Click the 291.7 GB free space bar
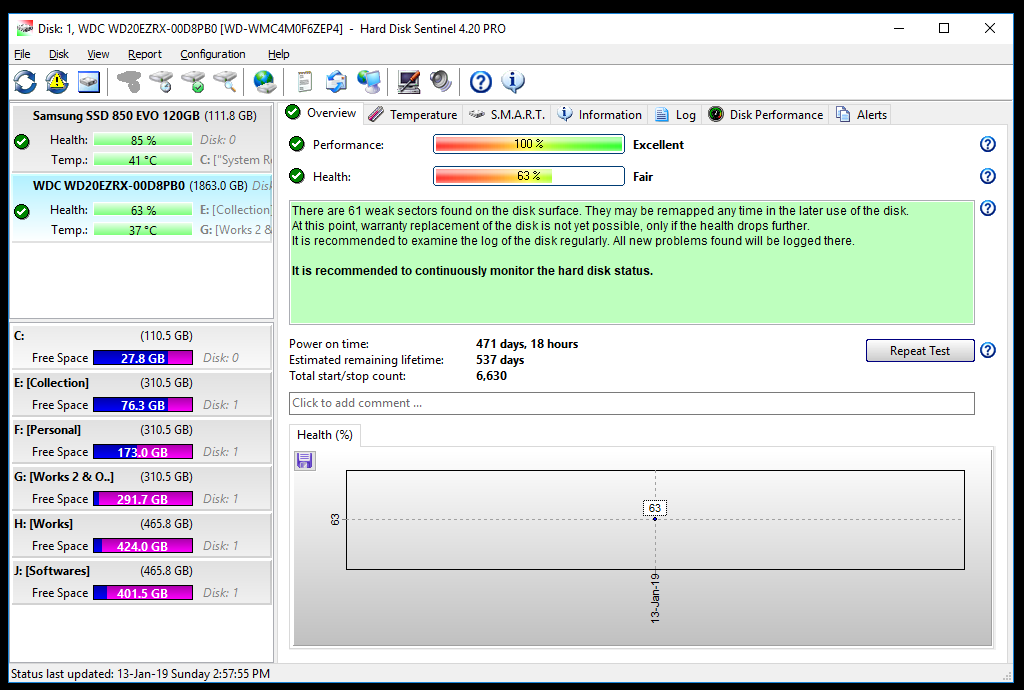 (x=143, y=499)
